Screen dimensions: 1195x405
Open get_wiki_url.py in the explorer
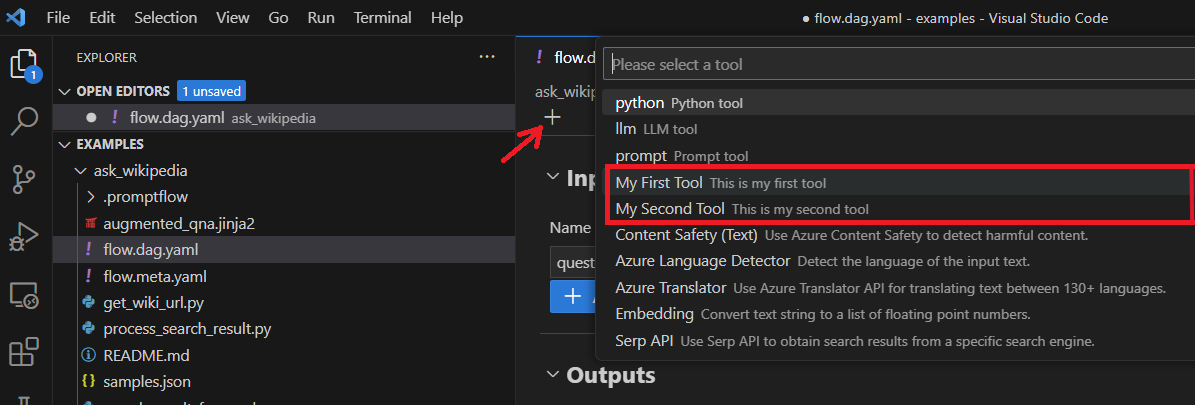(x=153, y=302)
